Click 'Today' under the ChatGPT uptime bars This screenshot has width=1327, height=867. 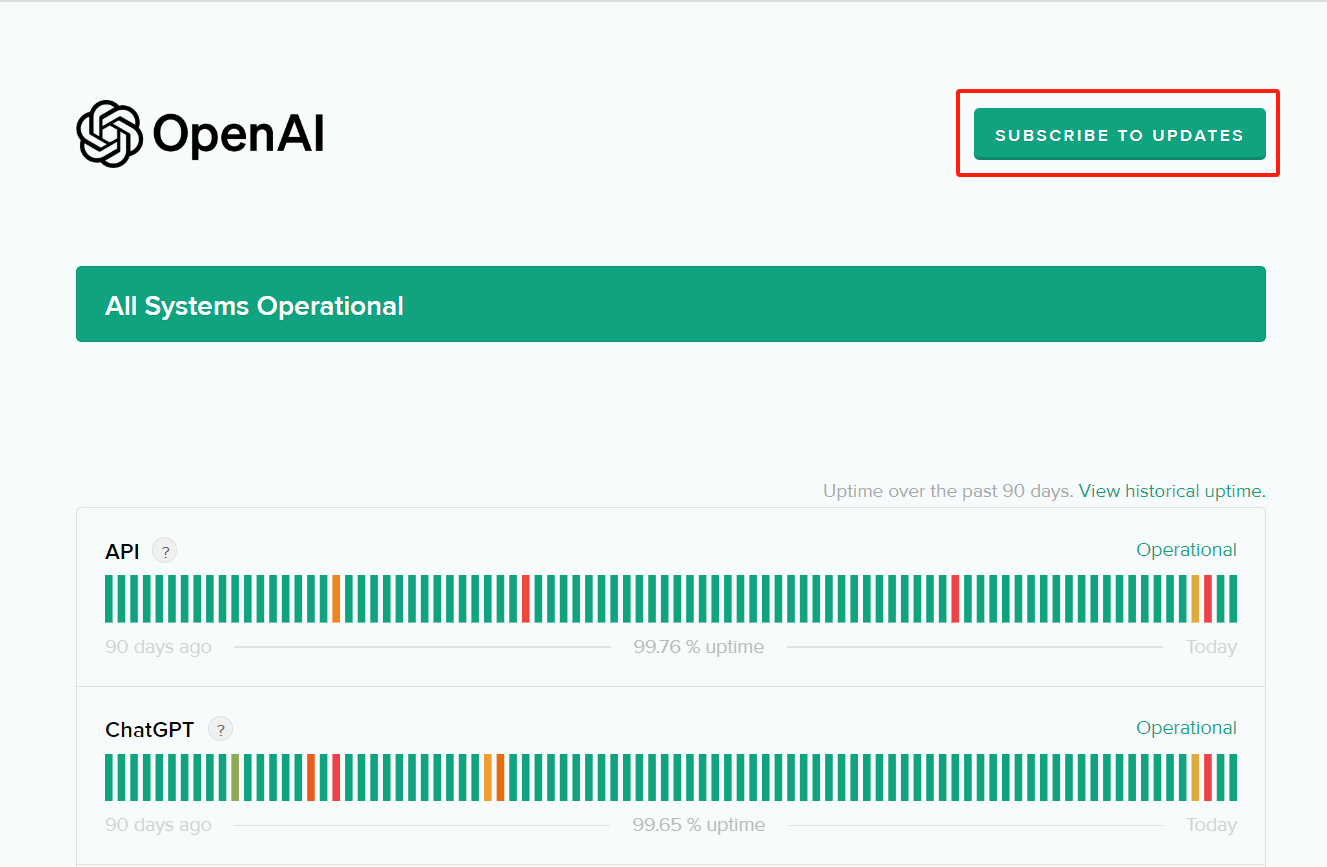pyautogui.click(x=1211, y=825)
